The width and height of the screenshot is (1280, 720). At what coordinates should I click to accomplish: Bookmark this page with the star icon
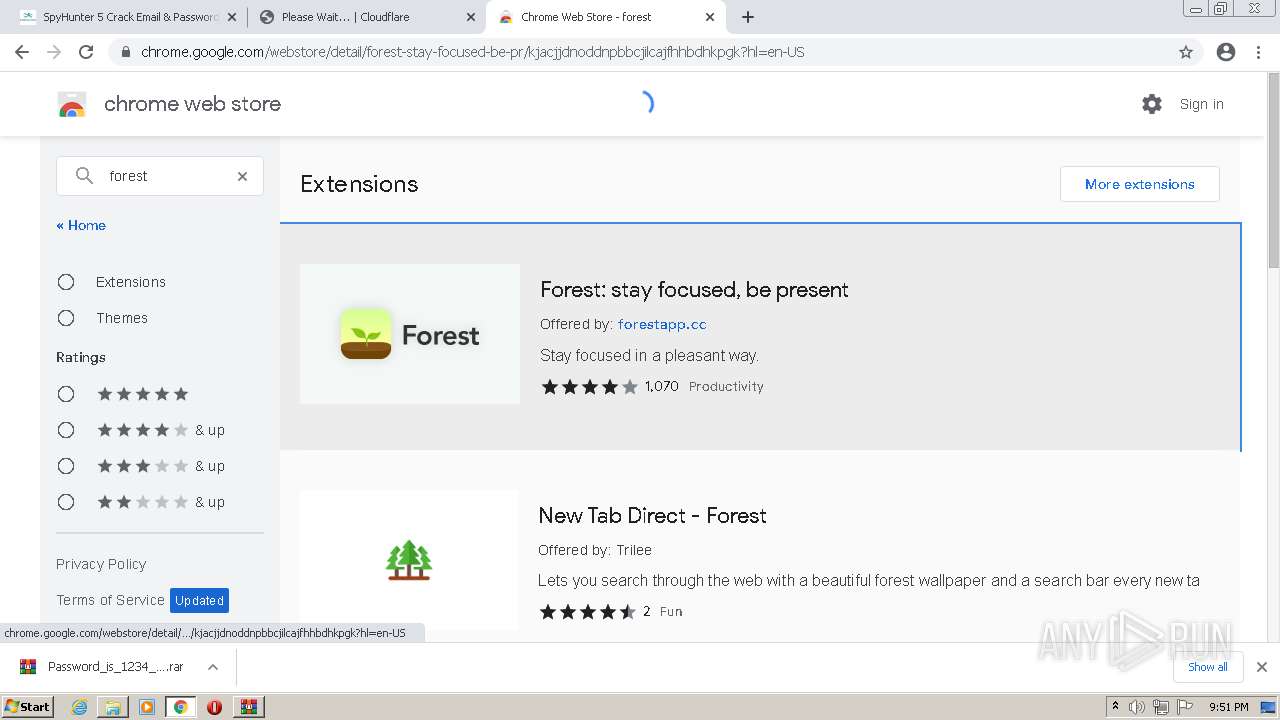pyautogui.click(x=1186, y=52)
